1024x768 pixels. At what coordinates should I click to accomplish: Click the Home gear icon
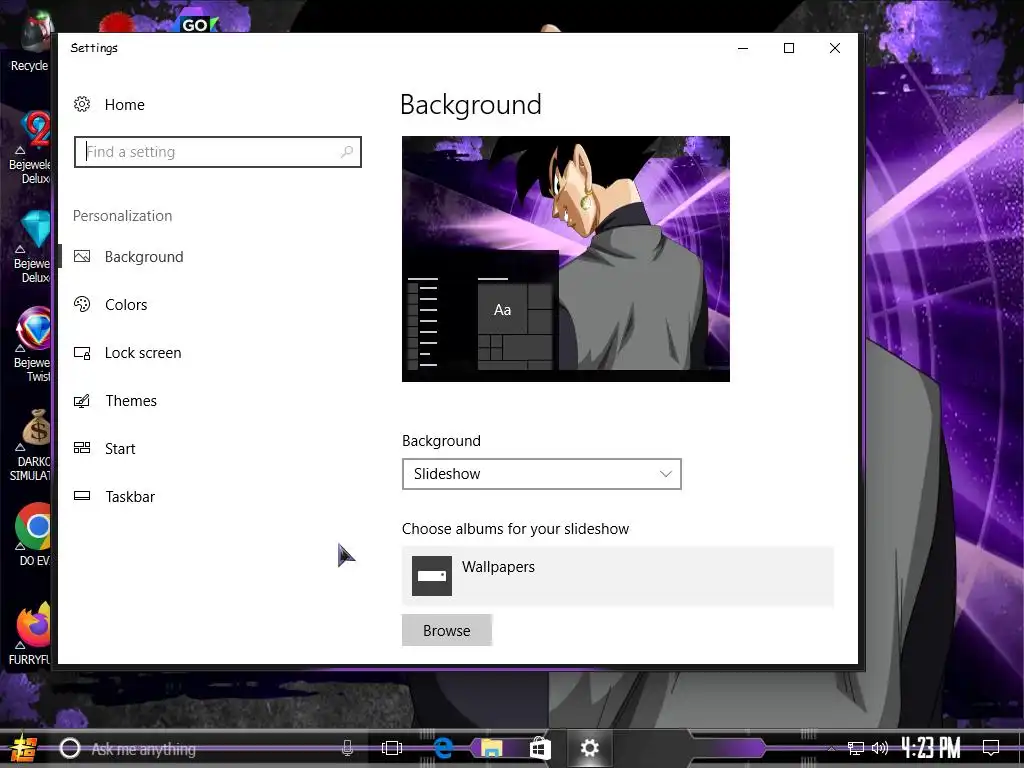point(82,104)
